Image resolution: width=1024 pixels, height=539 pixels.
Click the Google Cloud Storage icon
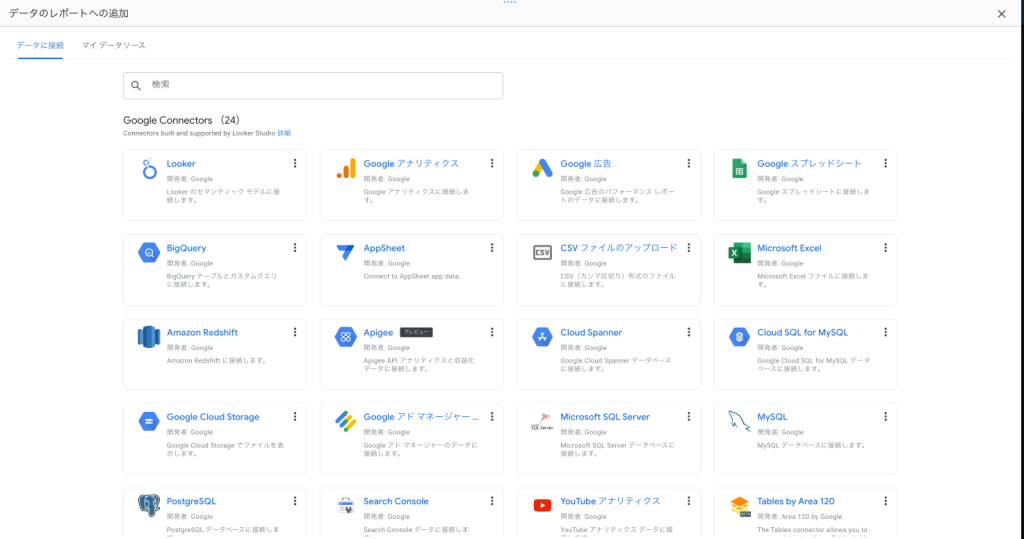(149, 421)
